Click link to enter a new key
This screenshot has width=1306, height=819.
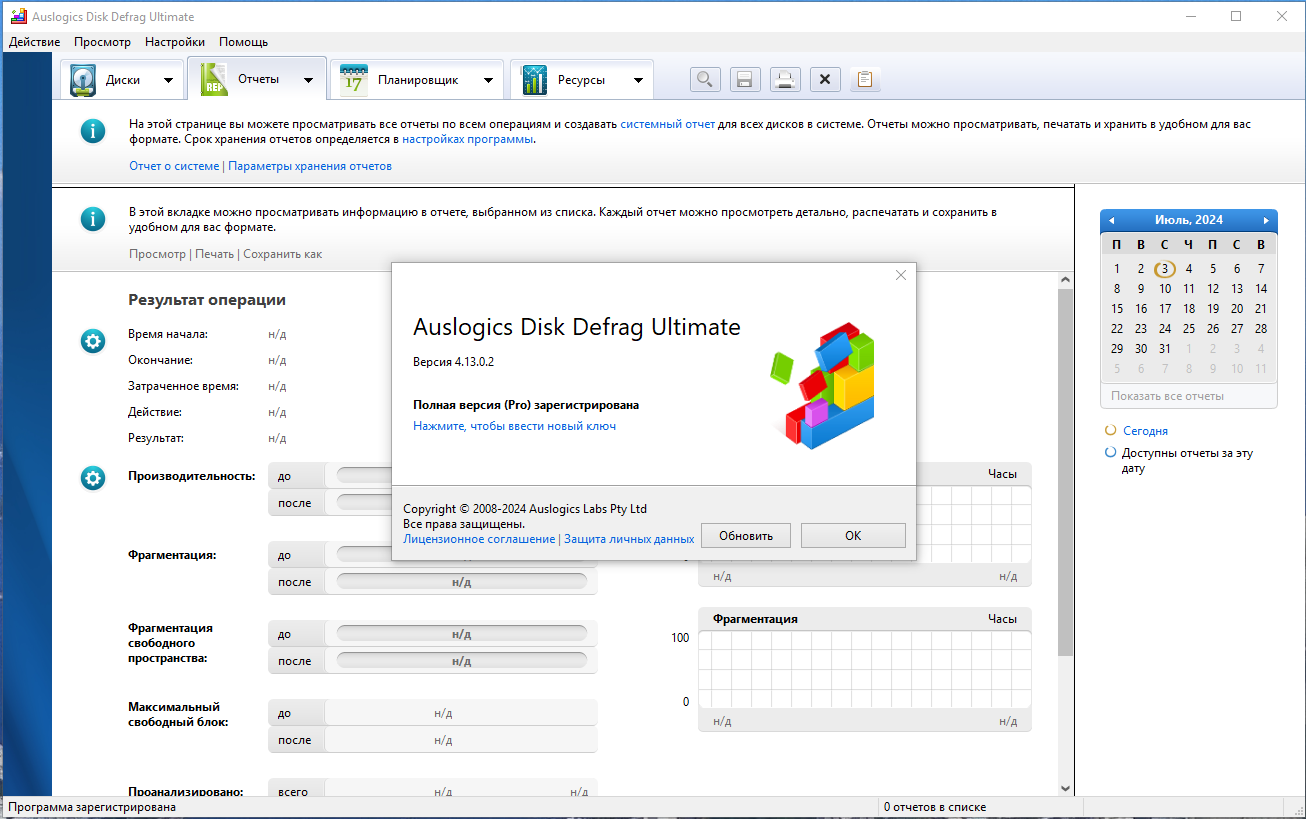[514, 426]
